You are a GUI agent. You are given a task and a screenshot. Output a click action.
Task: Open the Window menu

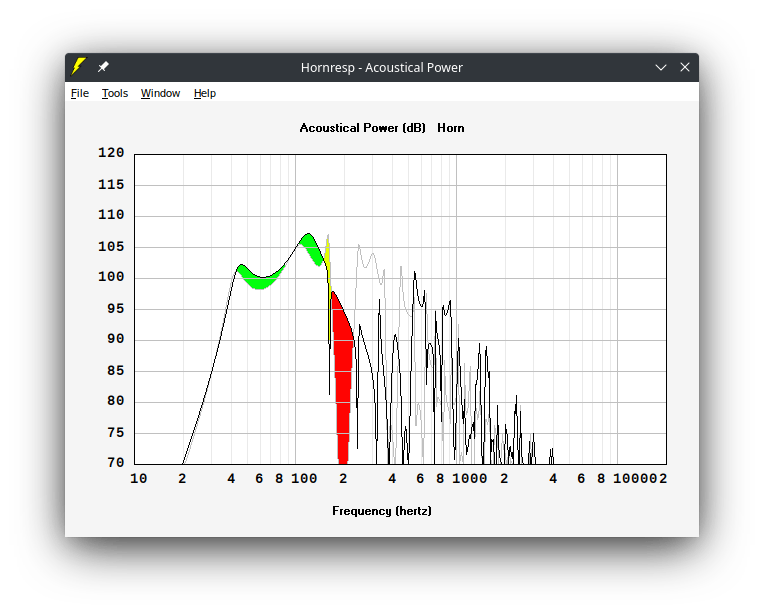tap(160, 93)
